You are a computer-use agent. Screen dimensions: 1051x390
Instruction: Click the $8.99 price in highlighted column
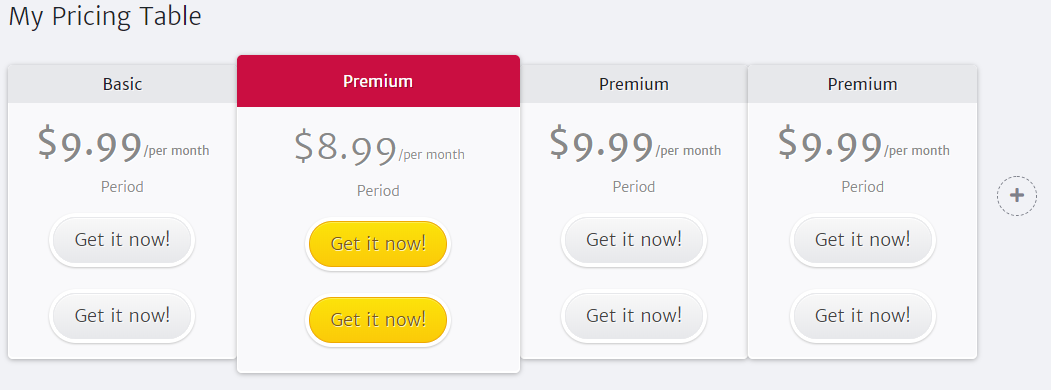pos(345,147)
